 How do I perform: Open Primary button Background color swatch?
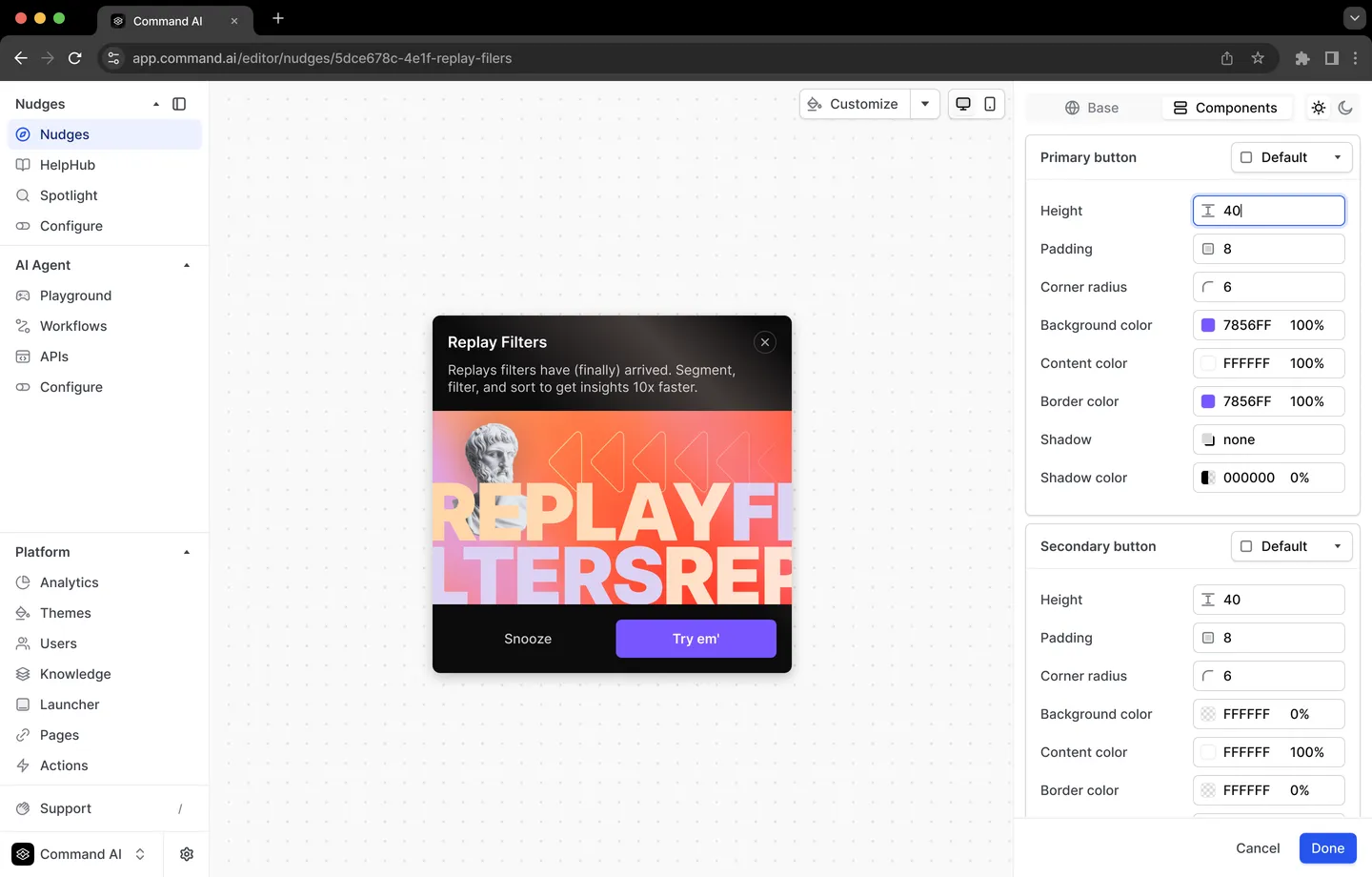point(1208,325)
